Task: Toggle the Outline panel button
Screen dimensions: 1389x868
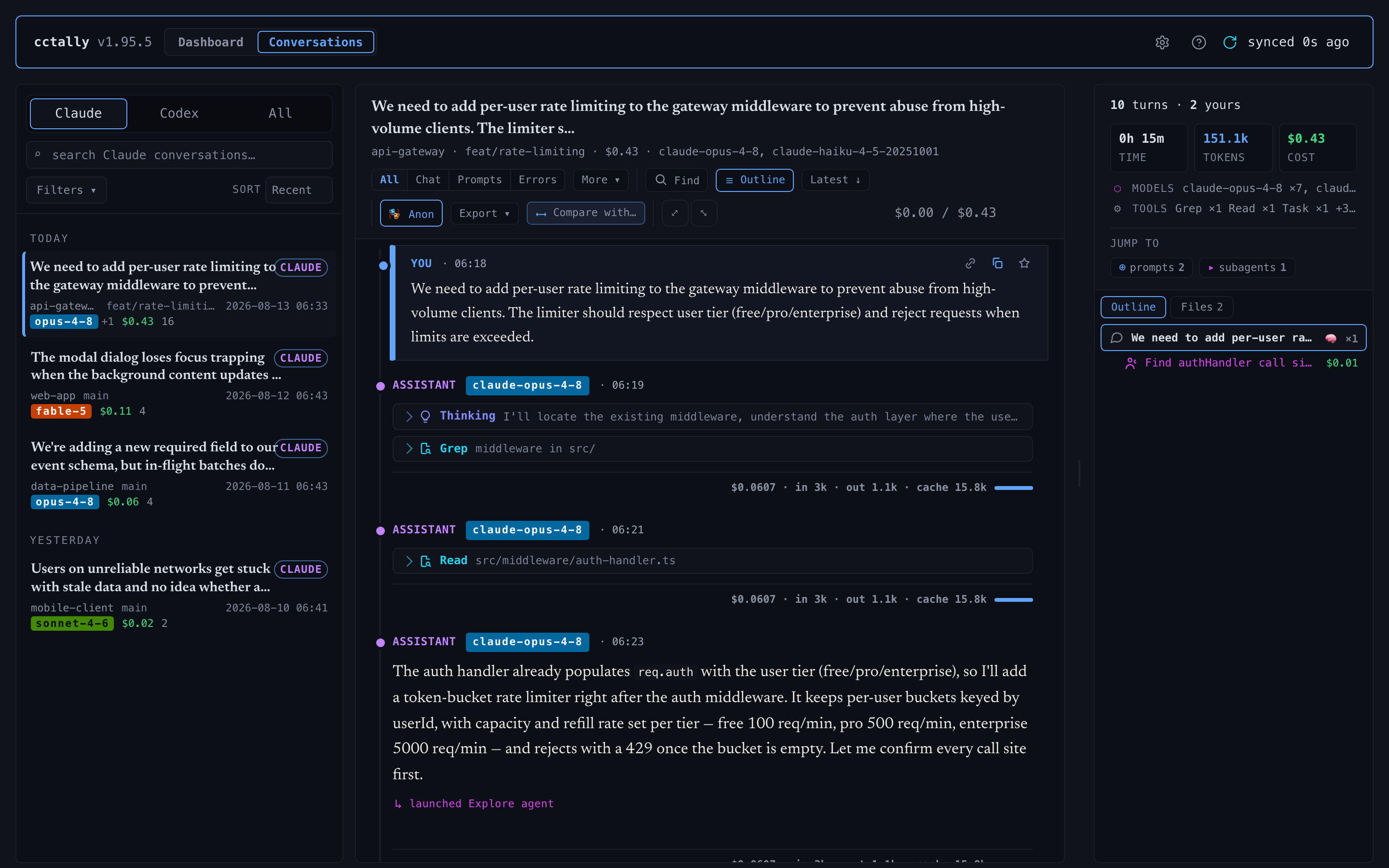Action: [x=754, y=180]
